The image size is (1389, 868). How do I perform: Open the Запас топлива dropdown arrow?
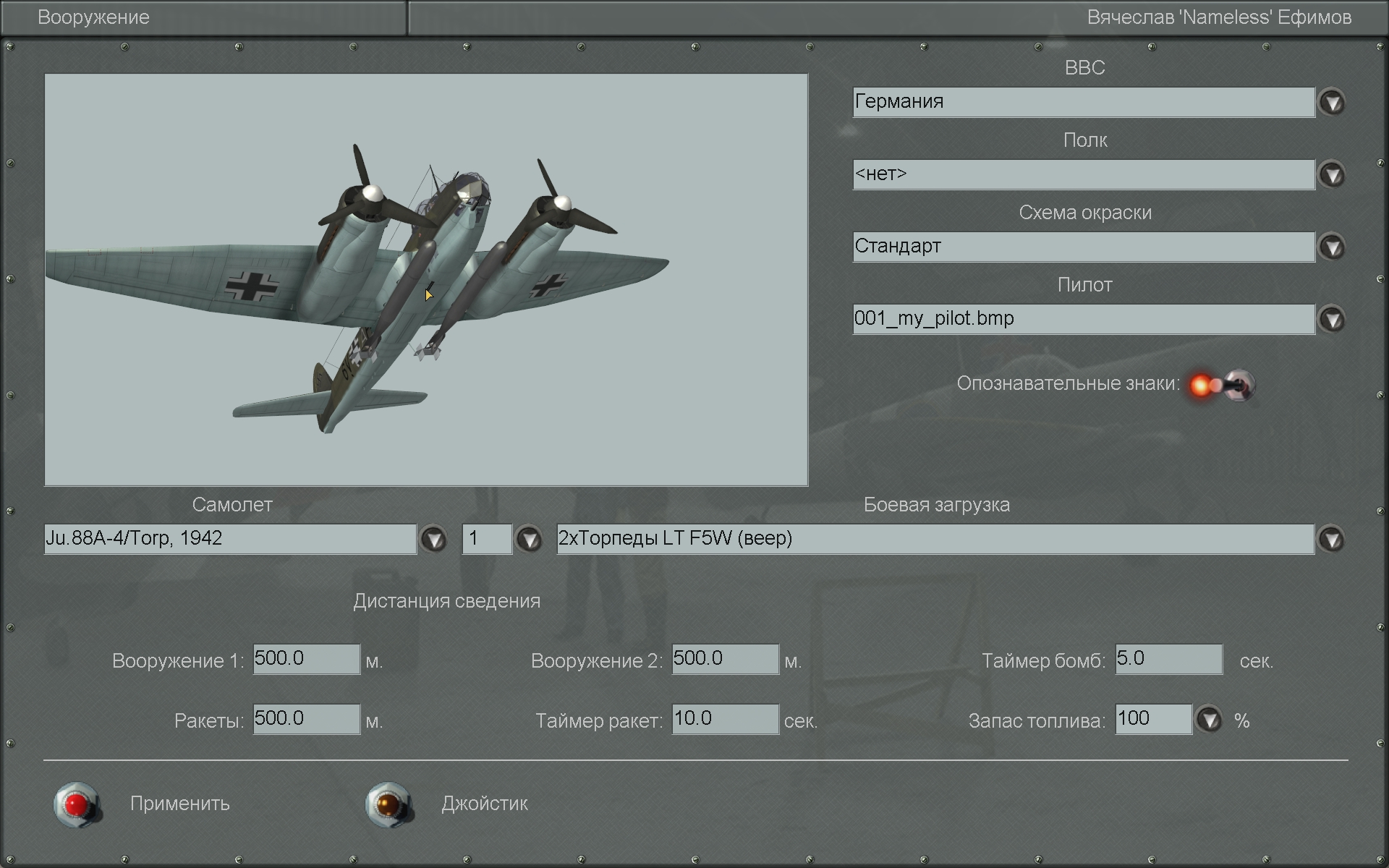[1209, 720]
